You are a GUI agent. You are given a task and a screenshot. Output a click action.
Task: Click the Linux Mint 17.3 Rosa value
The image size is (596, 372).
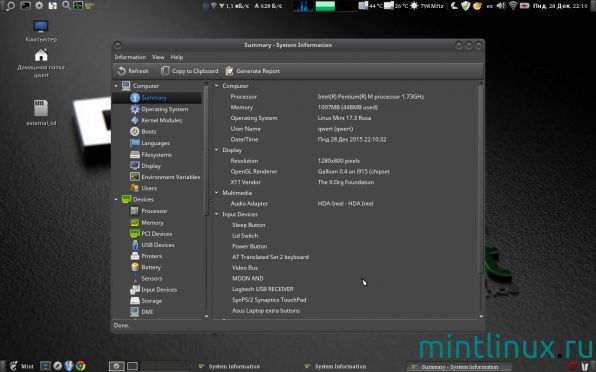(x=344, y=118)
